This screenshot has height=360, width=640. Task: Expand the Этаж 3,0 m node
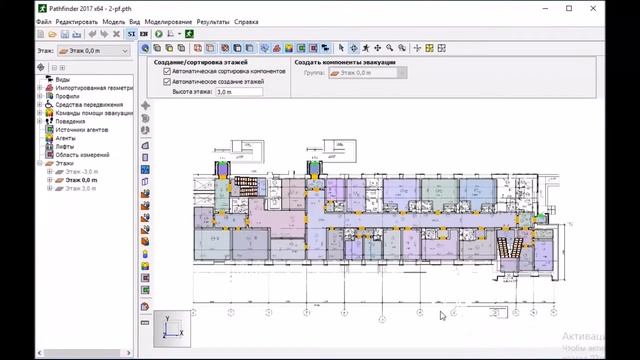point(49,188)
